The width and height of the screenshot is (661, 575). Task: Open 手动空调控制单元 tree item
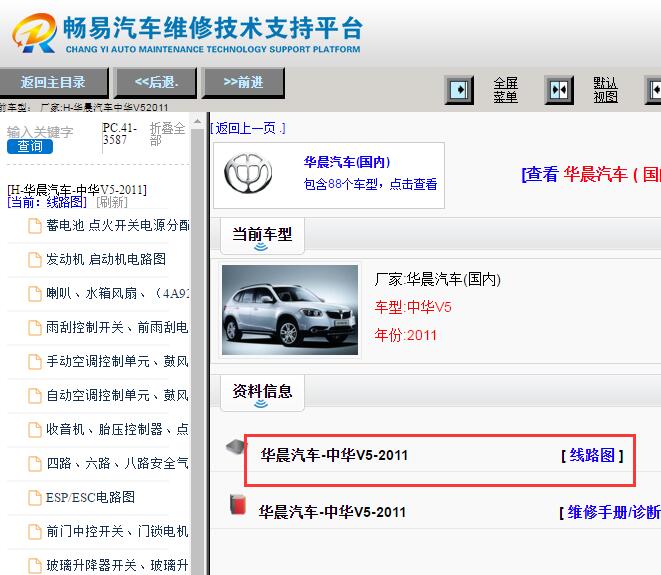pos(117,361)
